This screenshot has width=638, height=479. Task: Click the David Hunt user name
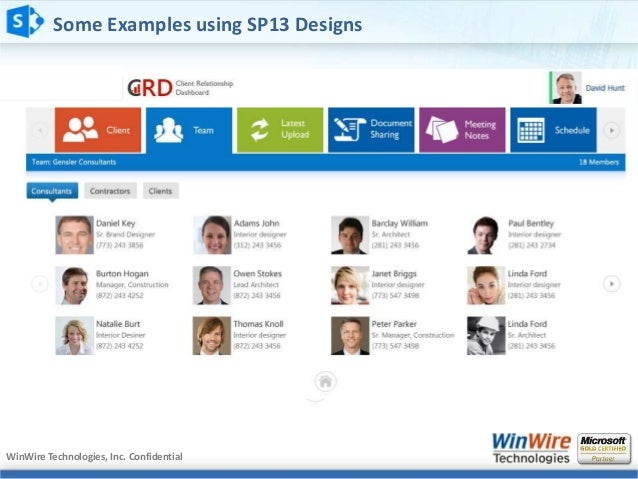click(x=605, y=88)
